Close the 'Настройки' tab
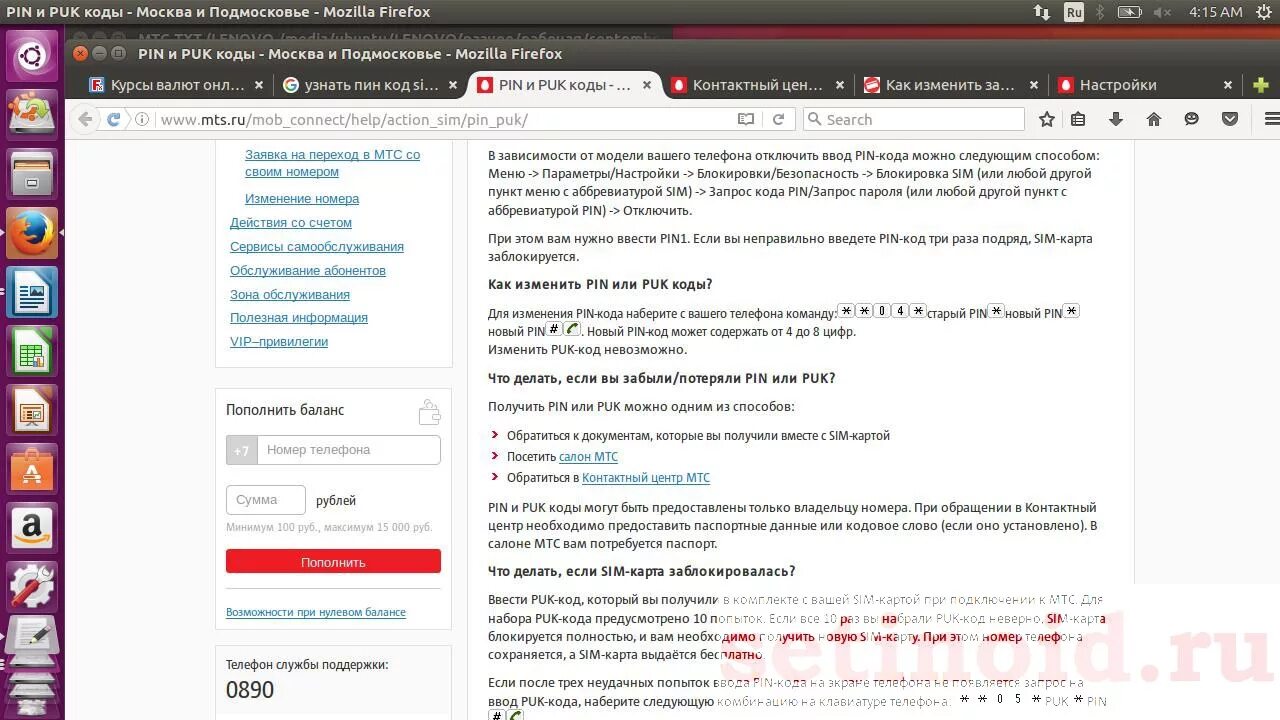The width and height of the screenshot is (1280, 720). coord(1227,85)
